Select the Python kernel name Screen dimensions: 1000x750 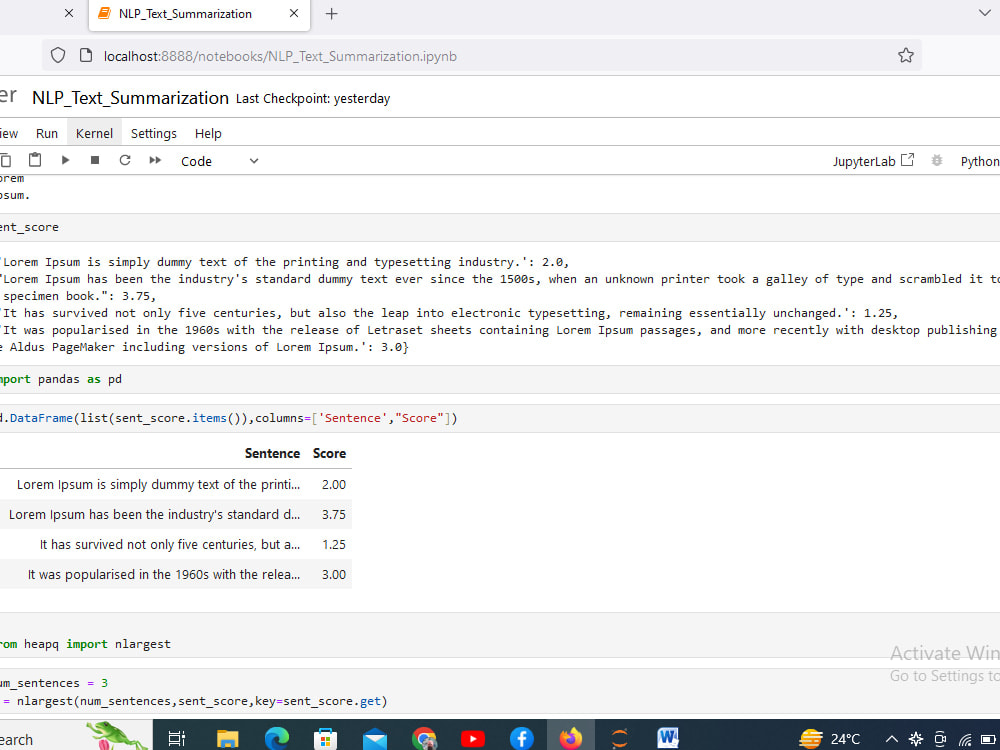[x=980, y=162]
